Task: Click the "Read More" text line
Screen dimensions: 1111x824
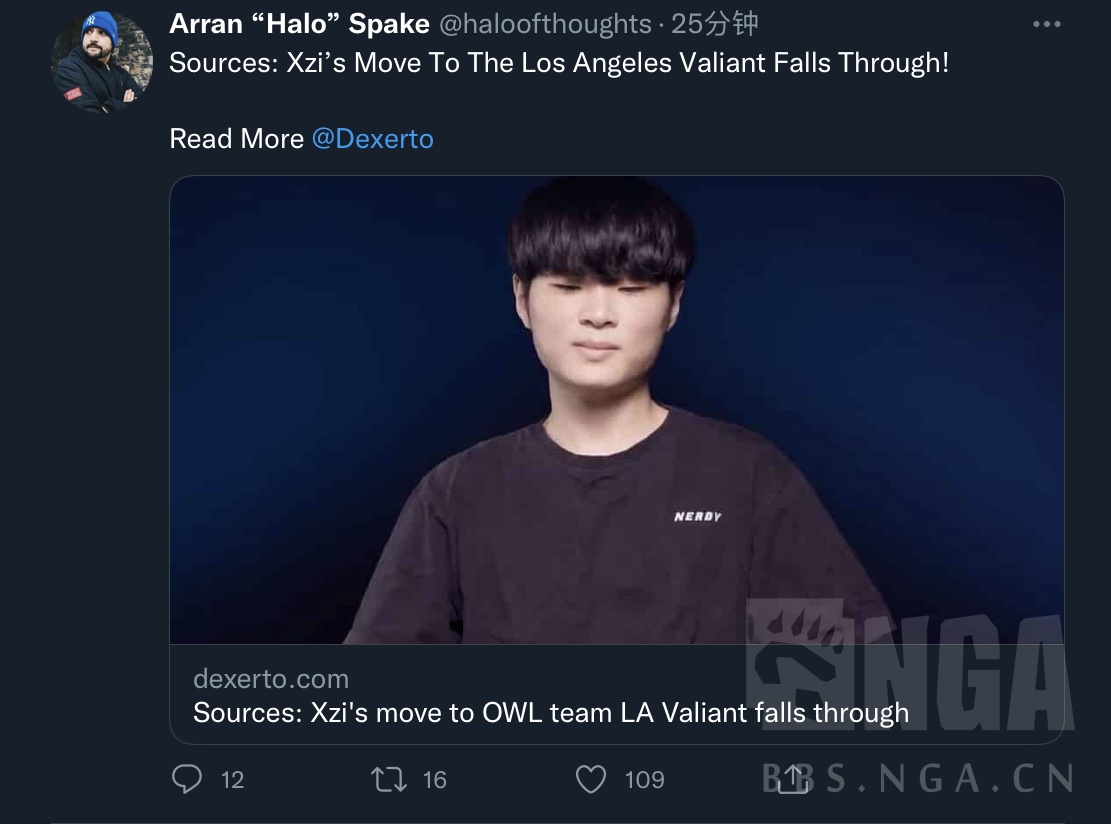Action: tap(236, 138)
